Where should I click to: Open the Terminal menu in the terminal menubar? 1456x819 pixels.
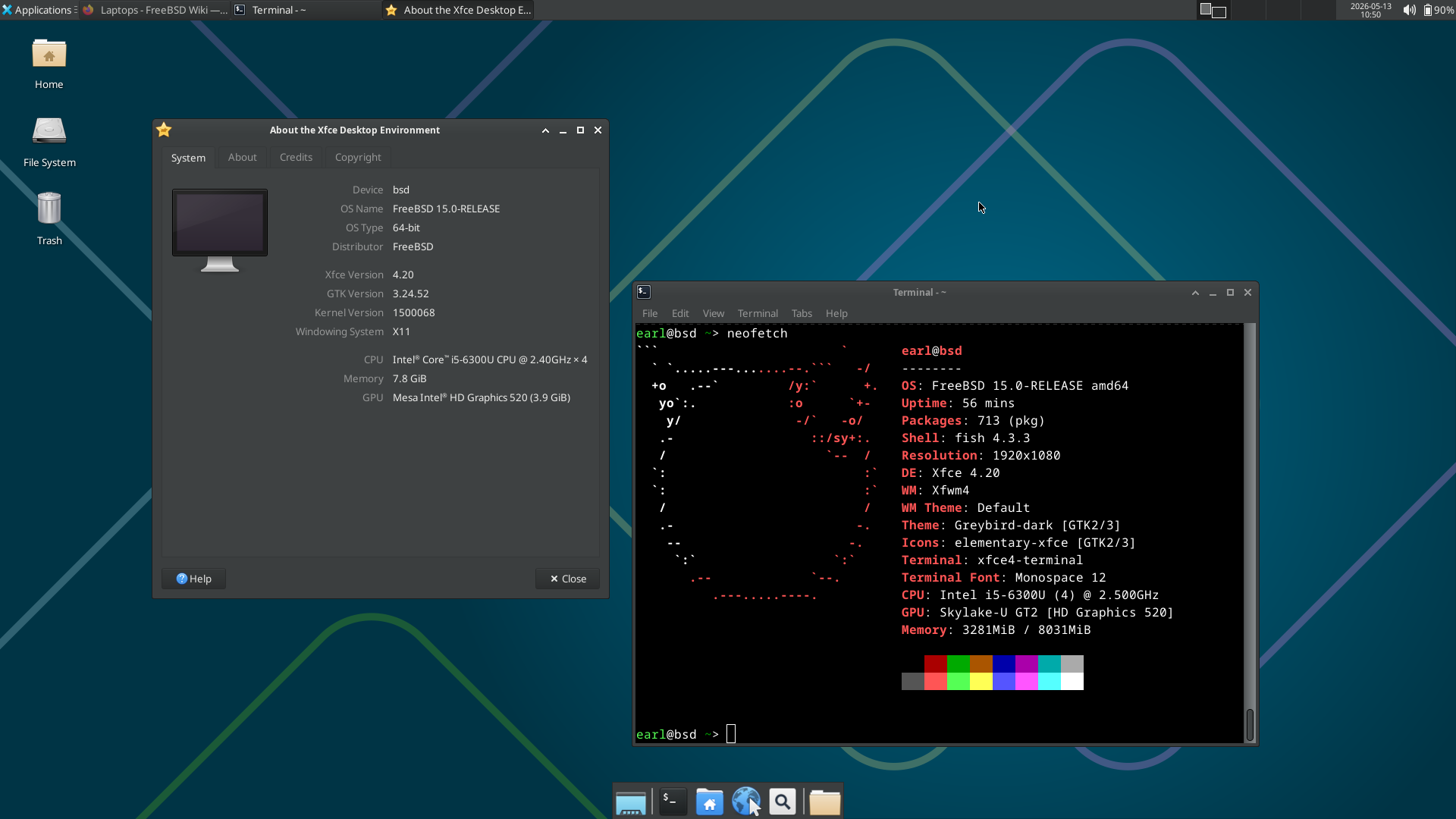pyautogui.click(x=758, y=313)
